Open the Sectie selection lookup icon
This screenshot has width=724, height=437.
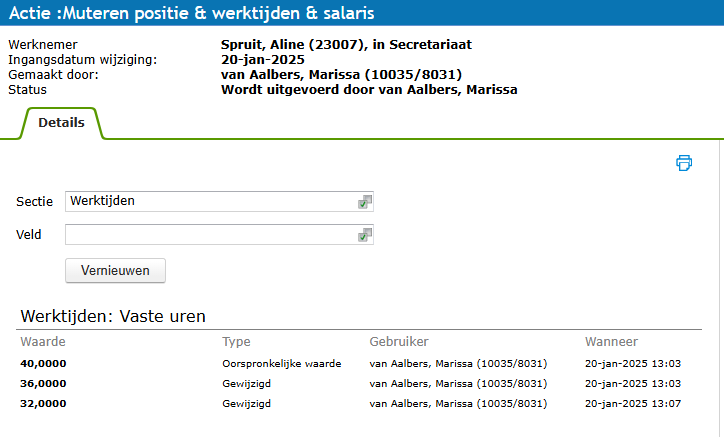click(365, 202)
